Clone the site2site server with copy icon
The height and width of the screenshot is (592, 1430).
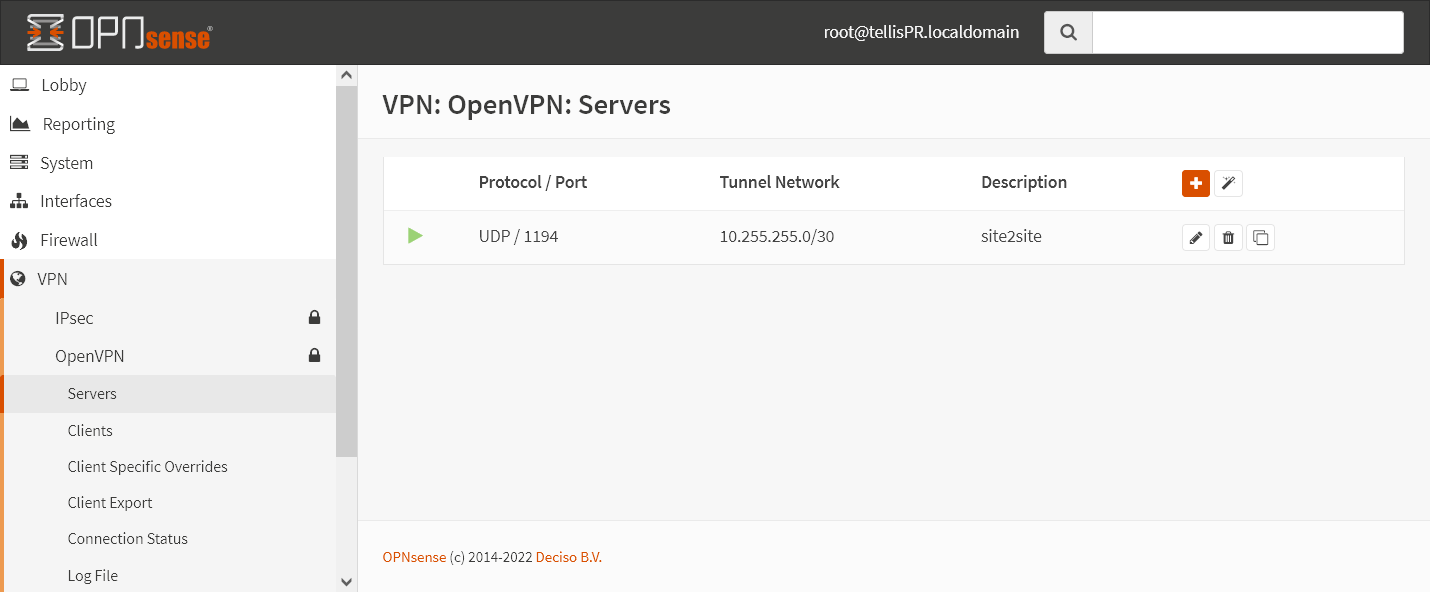pyautogui.click(x=1261, y=237)
